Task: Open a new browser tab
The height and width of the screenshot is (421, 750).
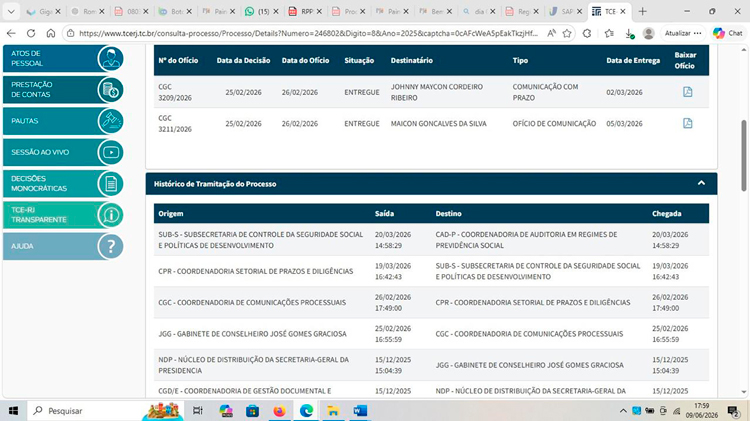Action: [x=642, y=11]
